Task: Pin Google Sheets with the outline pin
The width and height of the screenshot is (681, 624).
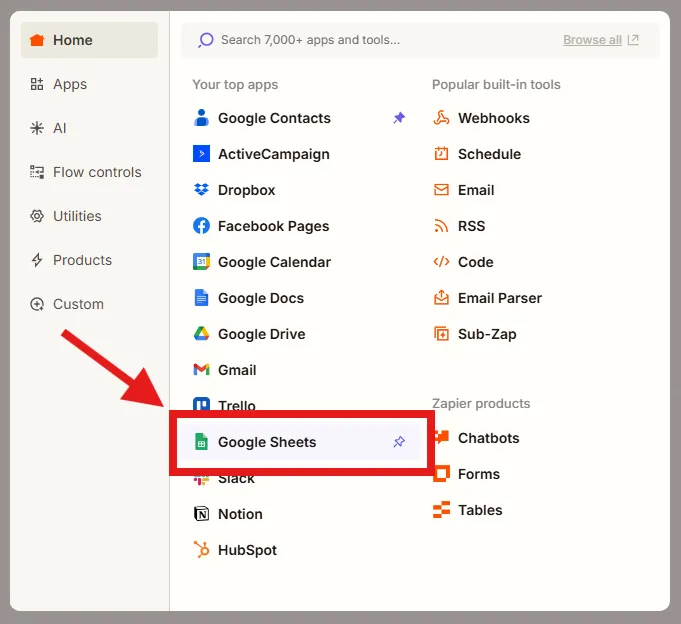Action: coord(399,442)
